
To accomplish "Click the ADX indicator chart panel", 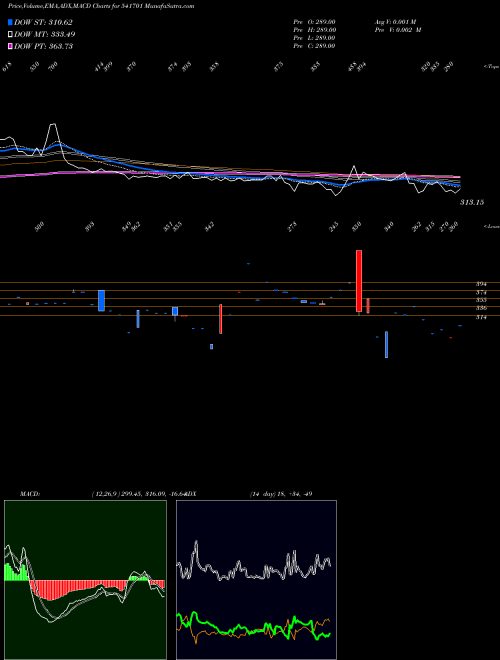I will 256,580.
